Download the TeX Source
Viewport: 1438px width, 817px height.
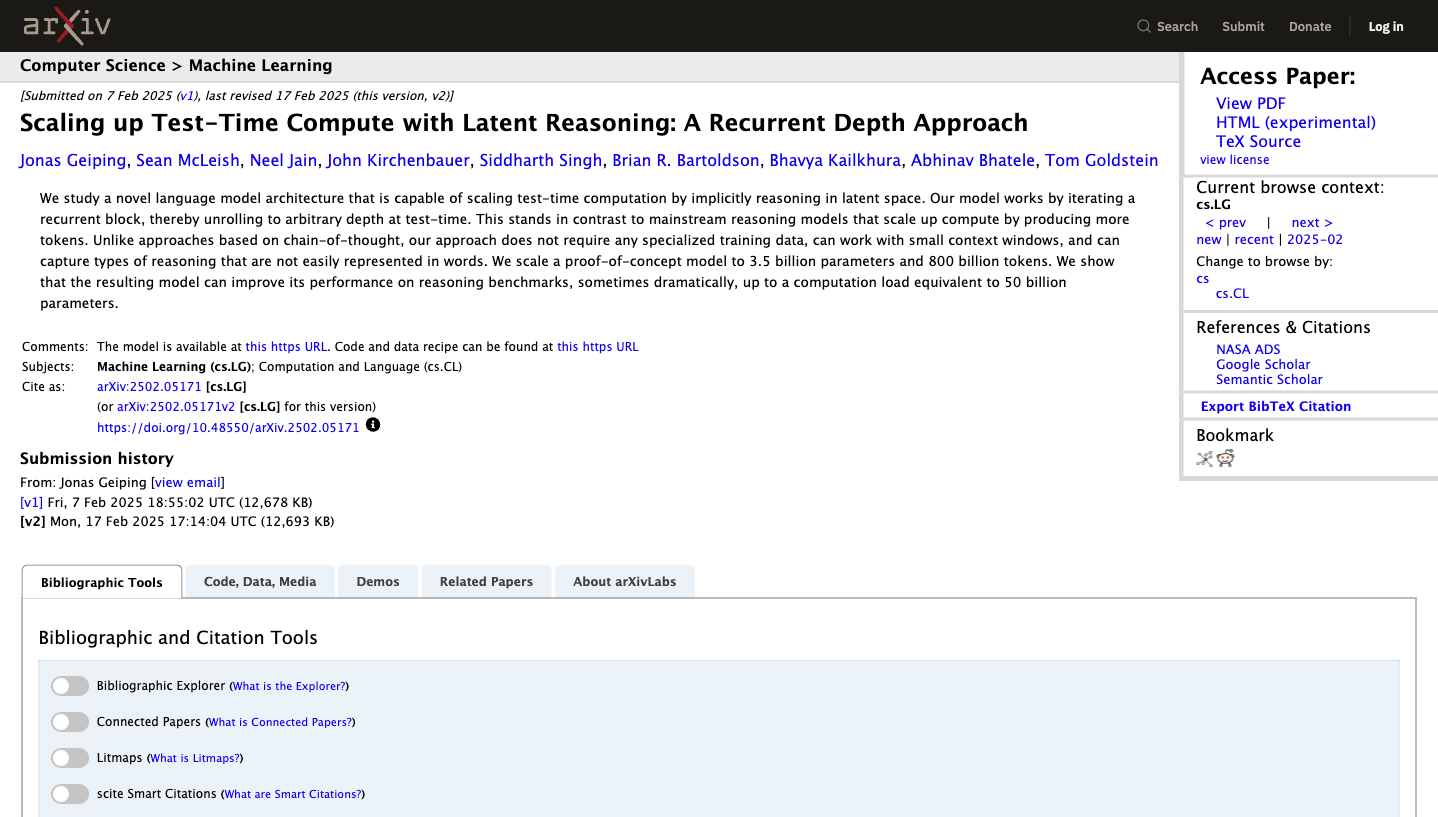tap(1258, 141)
